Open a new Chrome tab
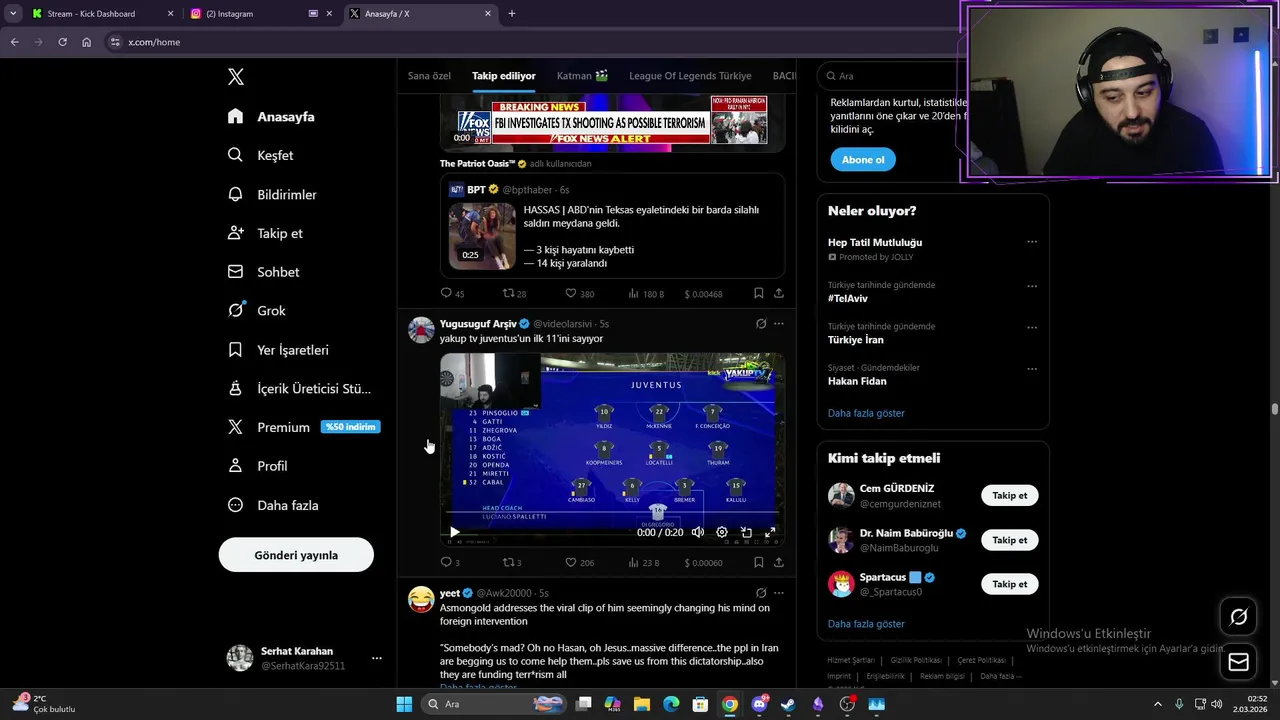This screenshot has height=720, width=1280. [512, 14]
